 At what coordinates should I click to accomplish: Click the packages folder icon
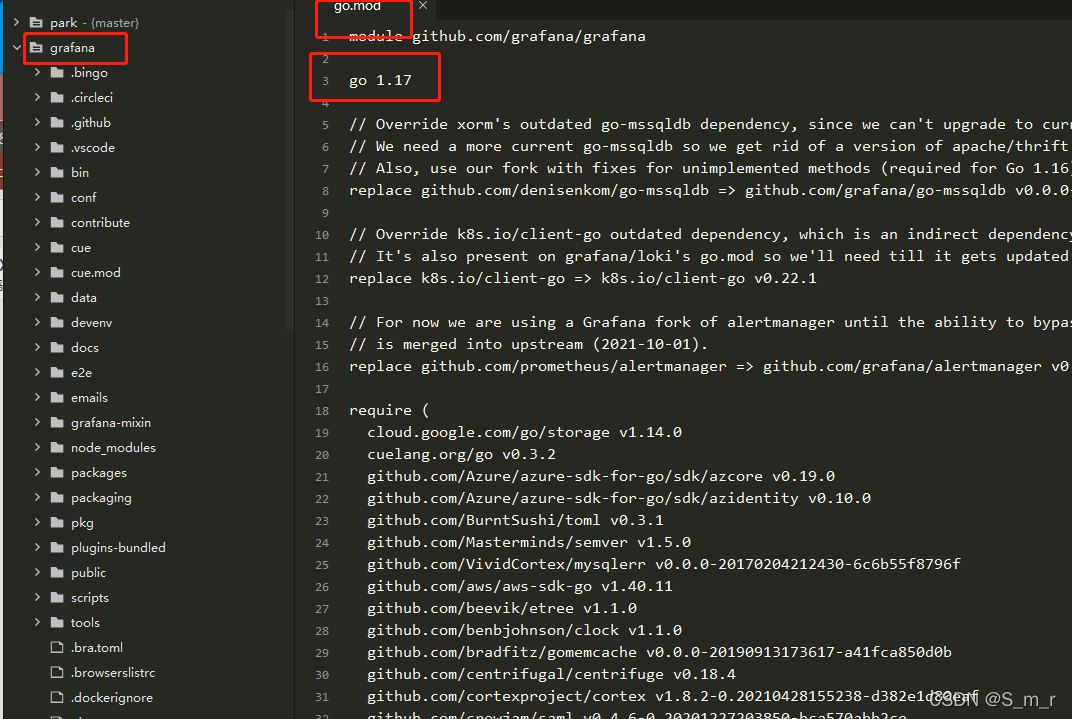click(x=57, y=472)
